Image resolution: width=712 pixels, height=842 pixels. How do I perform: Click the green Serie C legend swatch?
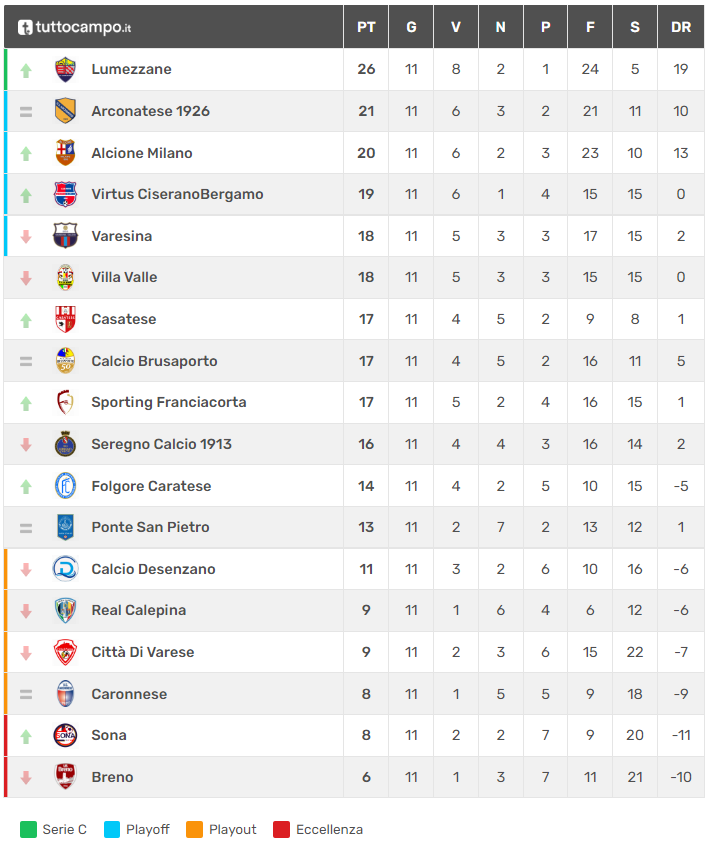coord(28,829)
